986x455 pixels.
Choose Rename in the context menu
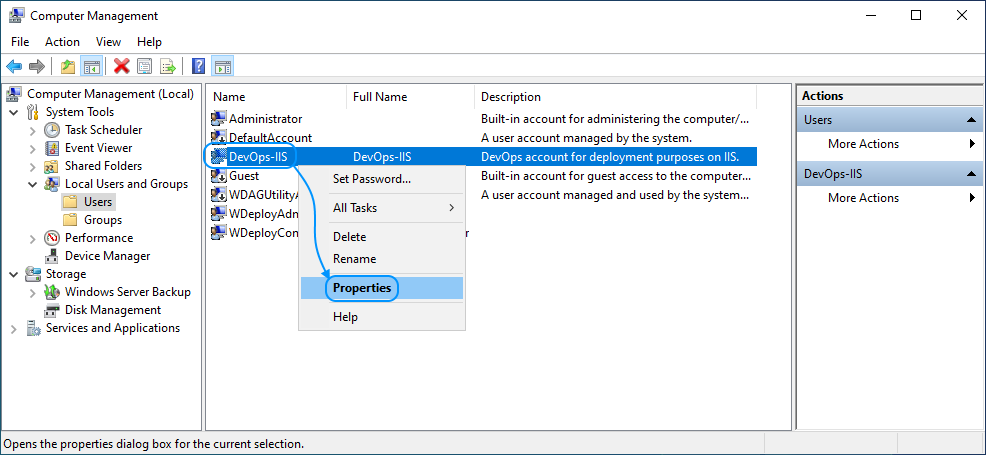click(x=382, y=259)
